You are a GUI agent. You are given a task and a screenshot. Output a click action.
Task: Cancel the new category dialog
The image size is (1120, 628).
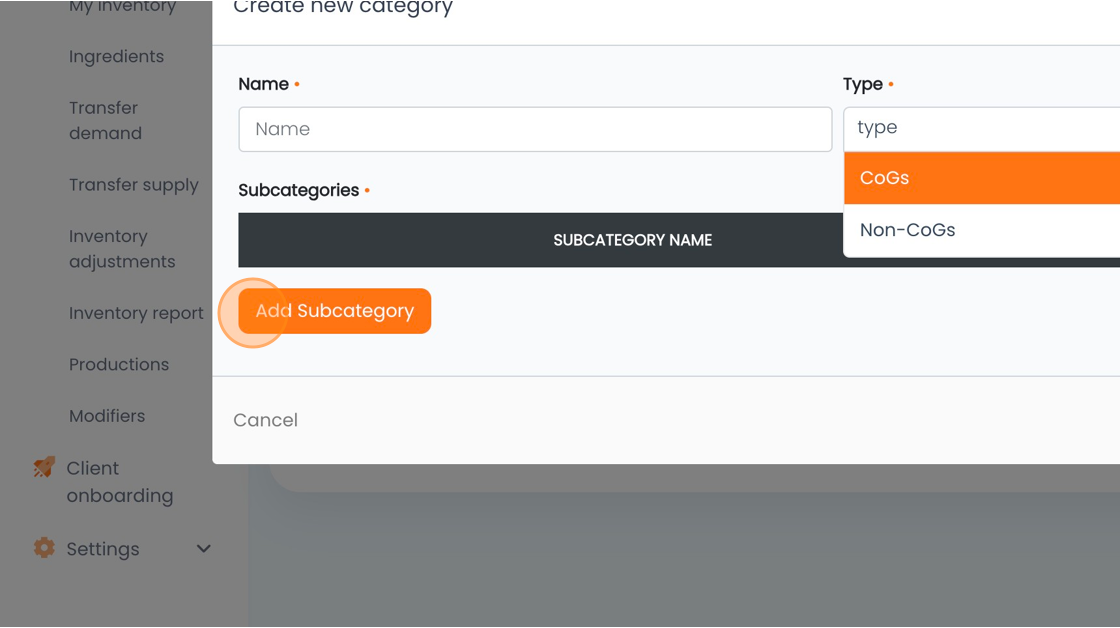coord(266,420)
